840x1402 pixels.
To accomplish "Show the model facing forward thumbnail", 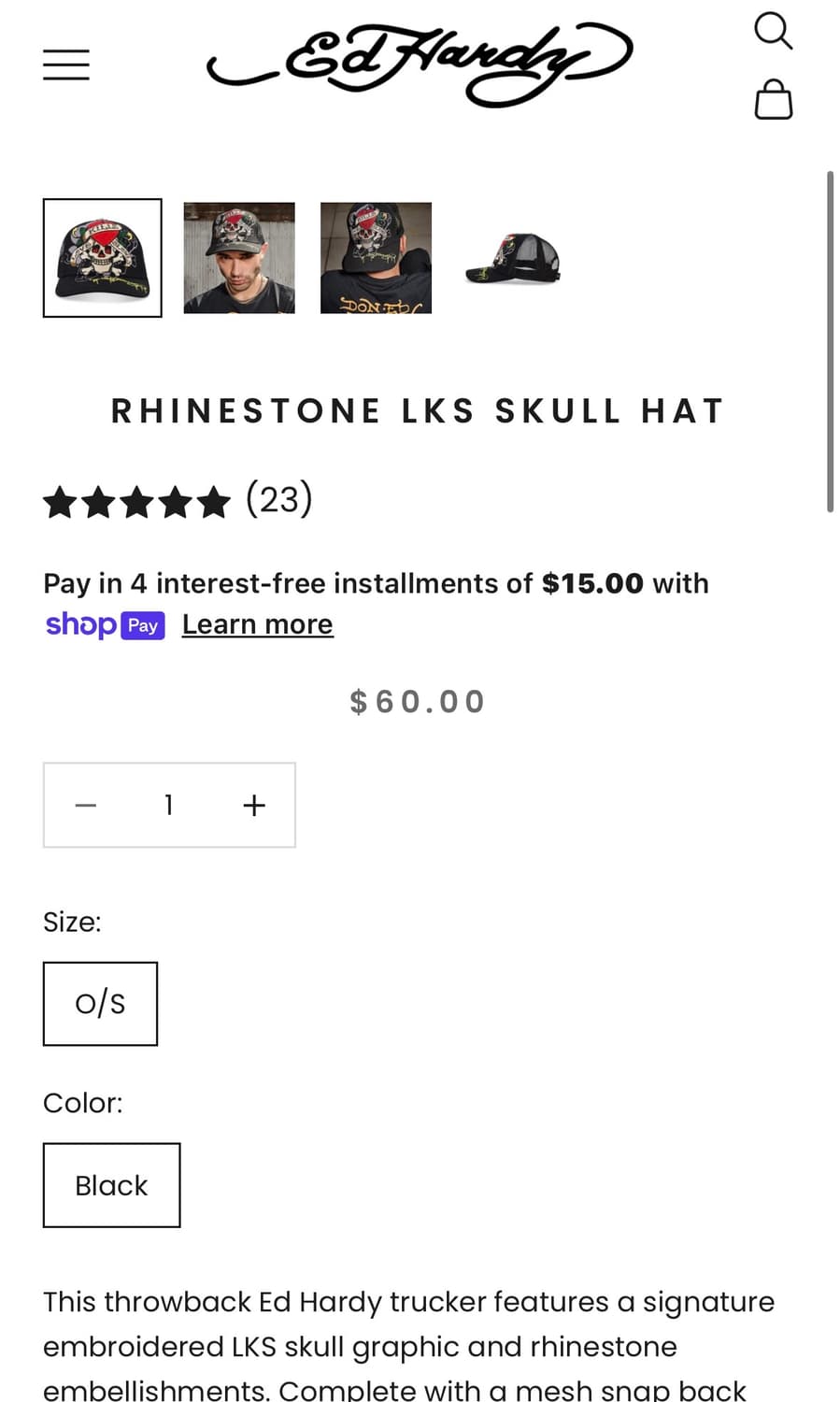I will tap(239, 258).
